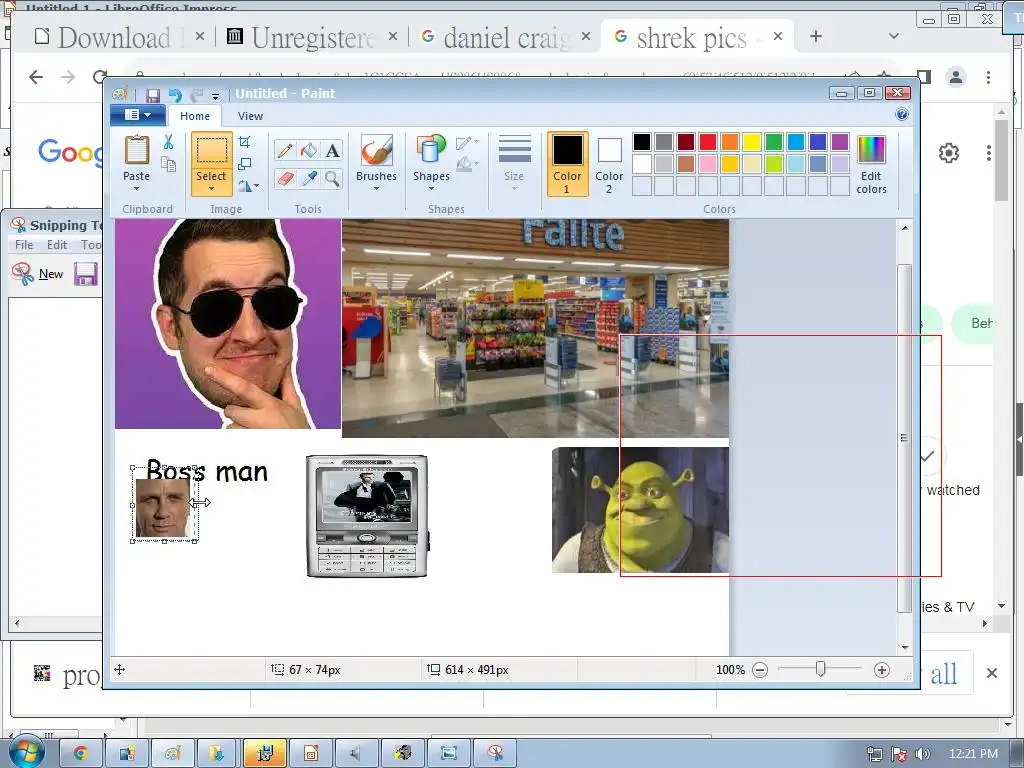The width and height of the screenshot is (1024, 768).
Task: Switch to Unregistered Chrome tab
Action: click(x=313, y=38)
